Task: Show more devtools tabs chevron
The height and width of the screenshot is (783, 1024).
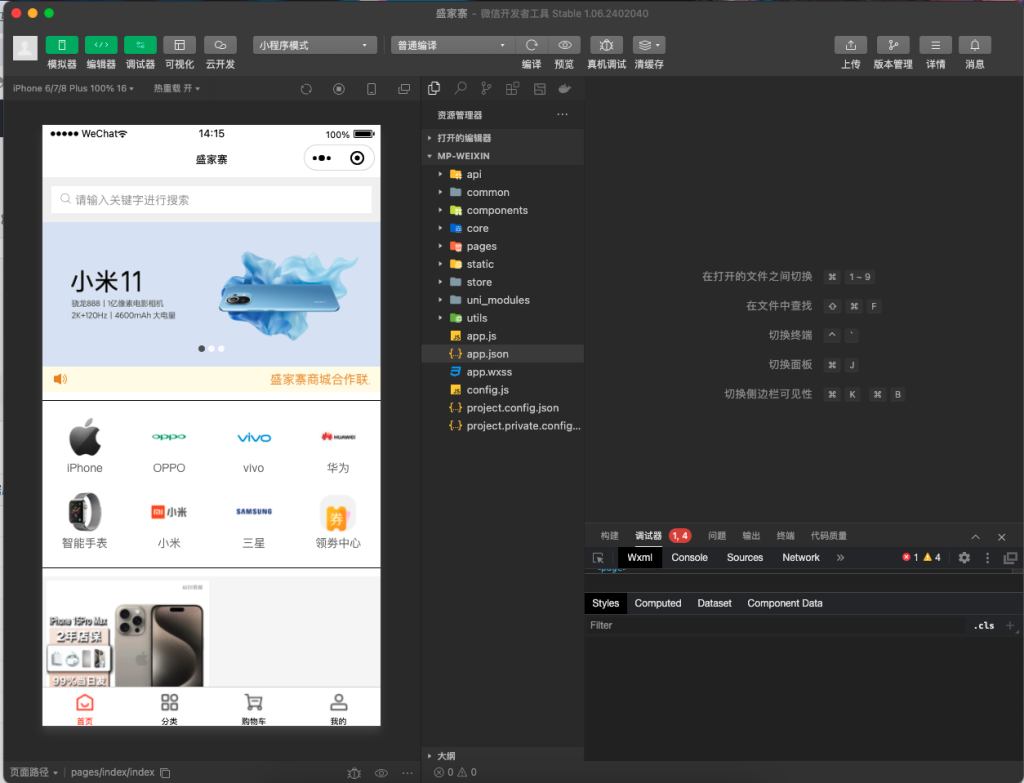Action: point(840,557)
